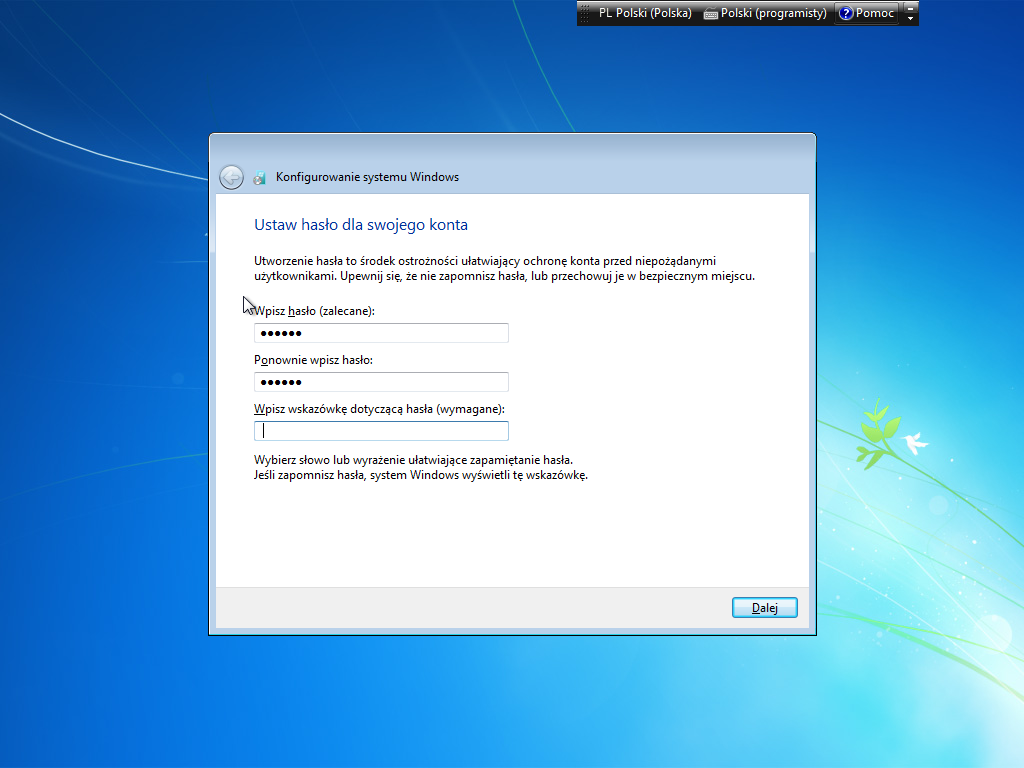This screenshot has height=768, width=1024.
Task: Click the paragraph starting 'Utworzenie hasła to środek ostrożności'
Action: point(504,268)
